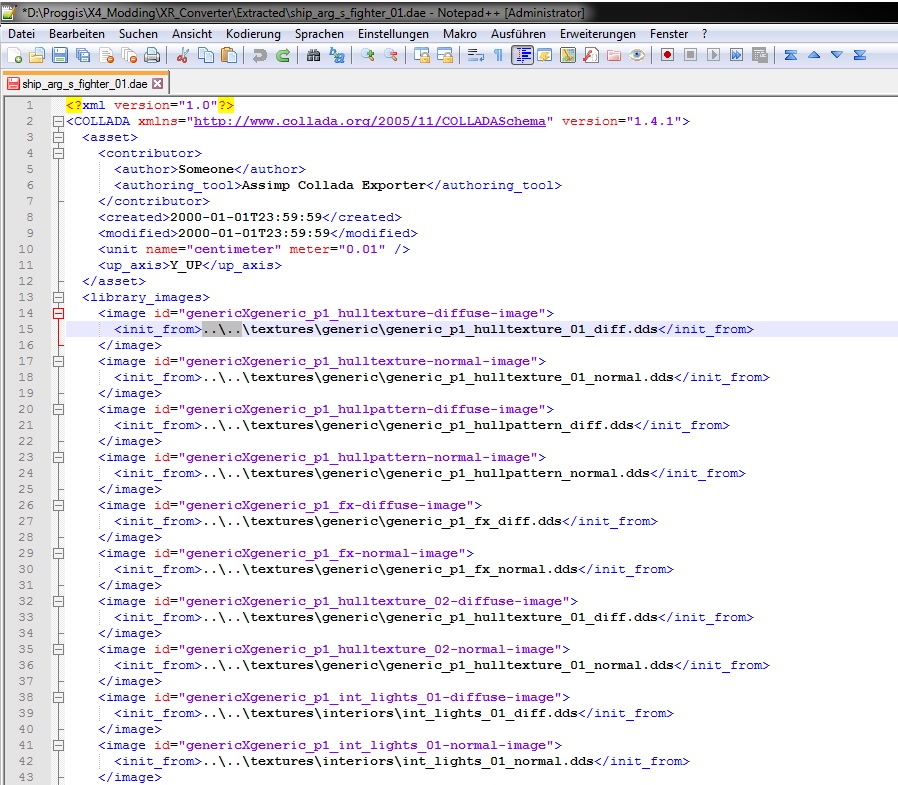898x785 pixels.
Task: Select the ship_arg_s_fighter_01.dae tab
Action: pyautogui.click(x=85, y=84)
